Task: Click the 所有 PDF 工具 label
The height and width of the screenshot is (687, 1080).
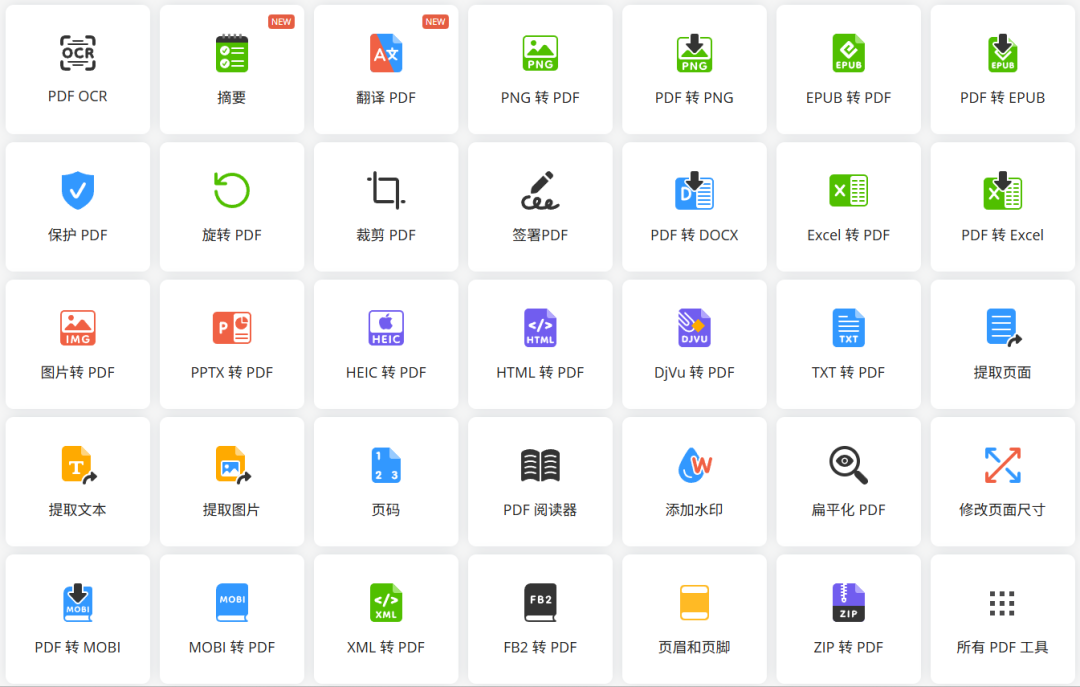Action: pos(1002,647)
